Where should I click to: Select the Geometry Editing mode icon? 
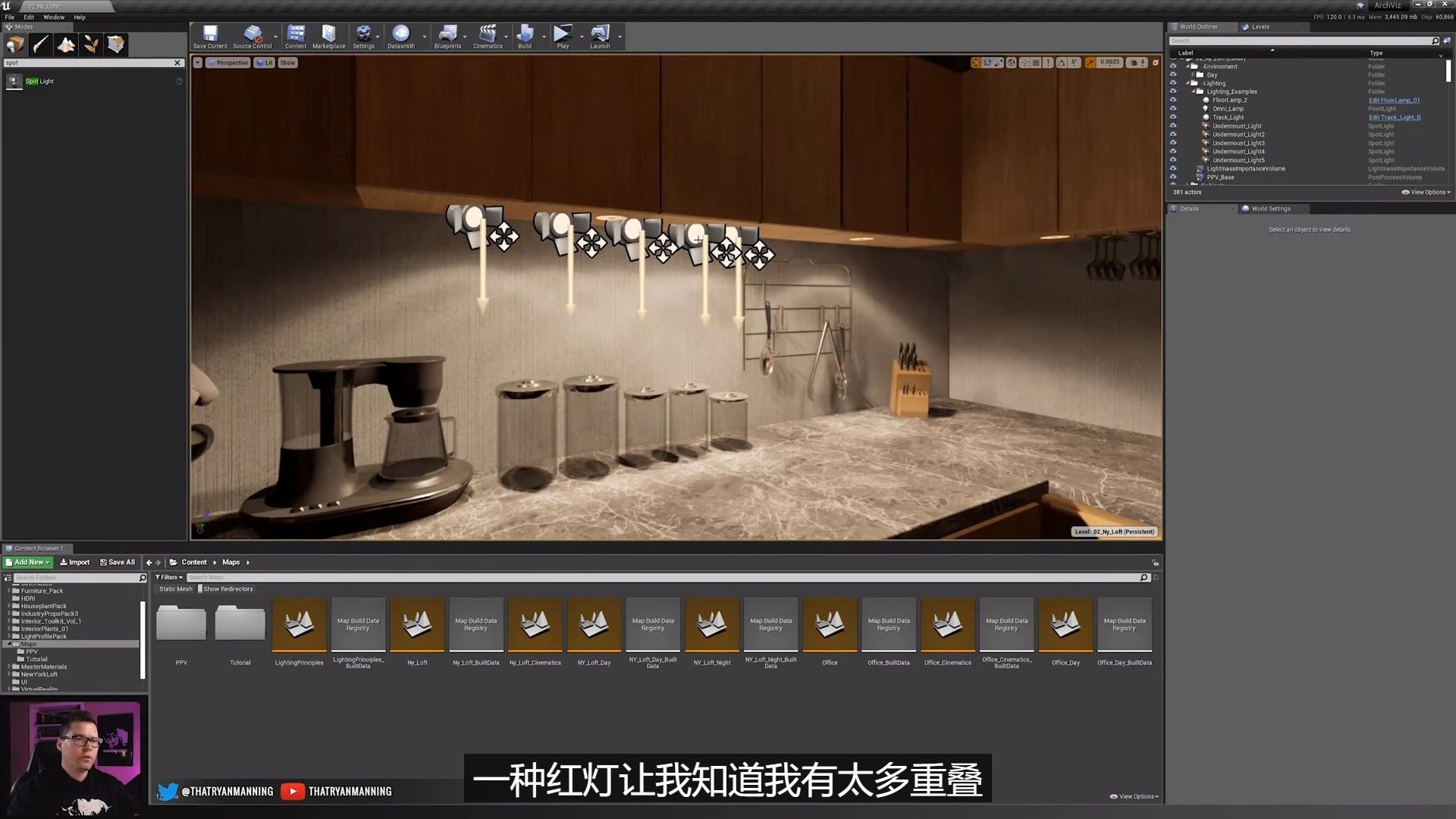tap(116, 45)
